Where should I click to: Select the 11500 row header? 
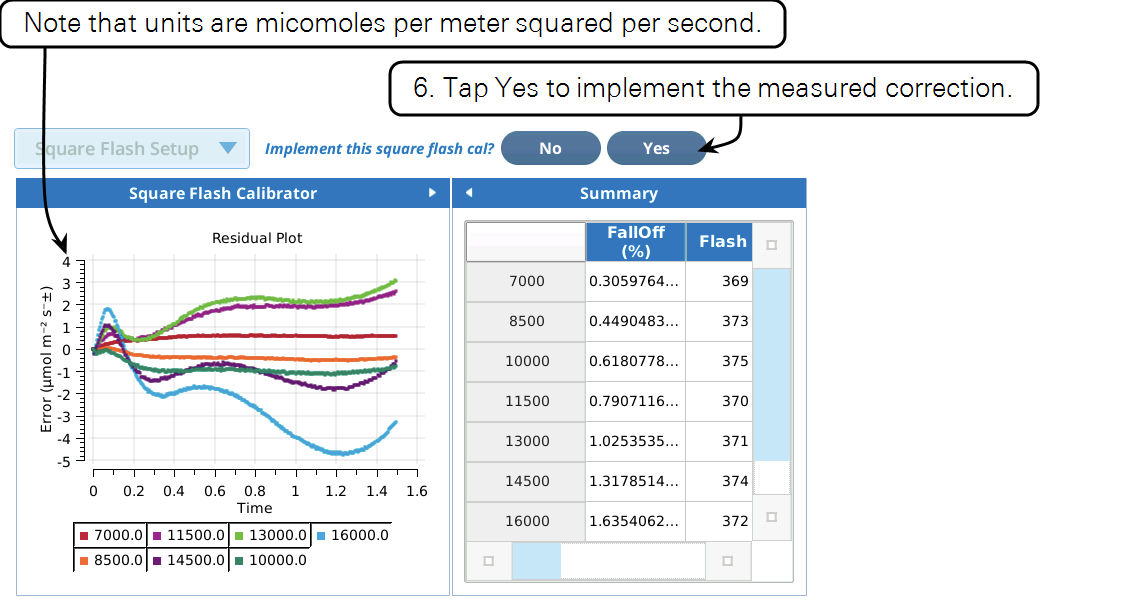pyautogui.click(x=526, y=401)
